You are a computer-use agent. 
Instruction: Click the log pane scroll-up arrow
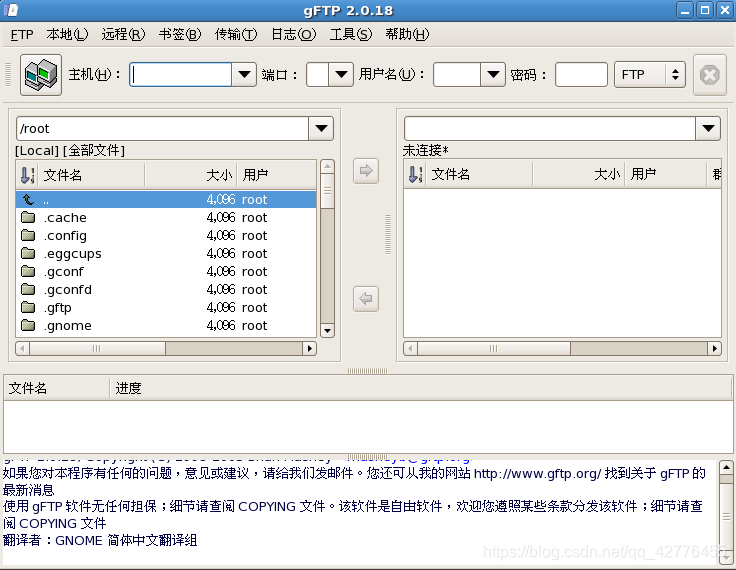(x=726, y=467)
